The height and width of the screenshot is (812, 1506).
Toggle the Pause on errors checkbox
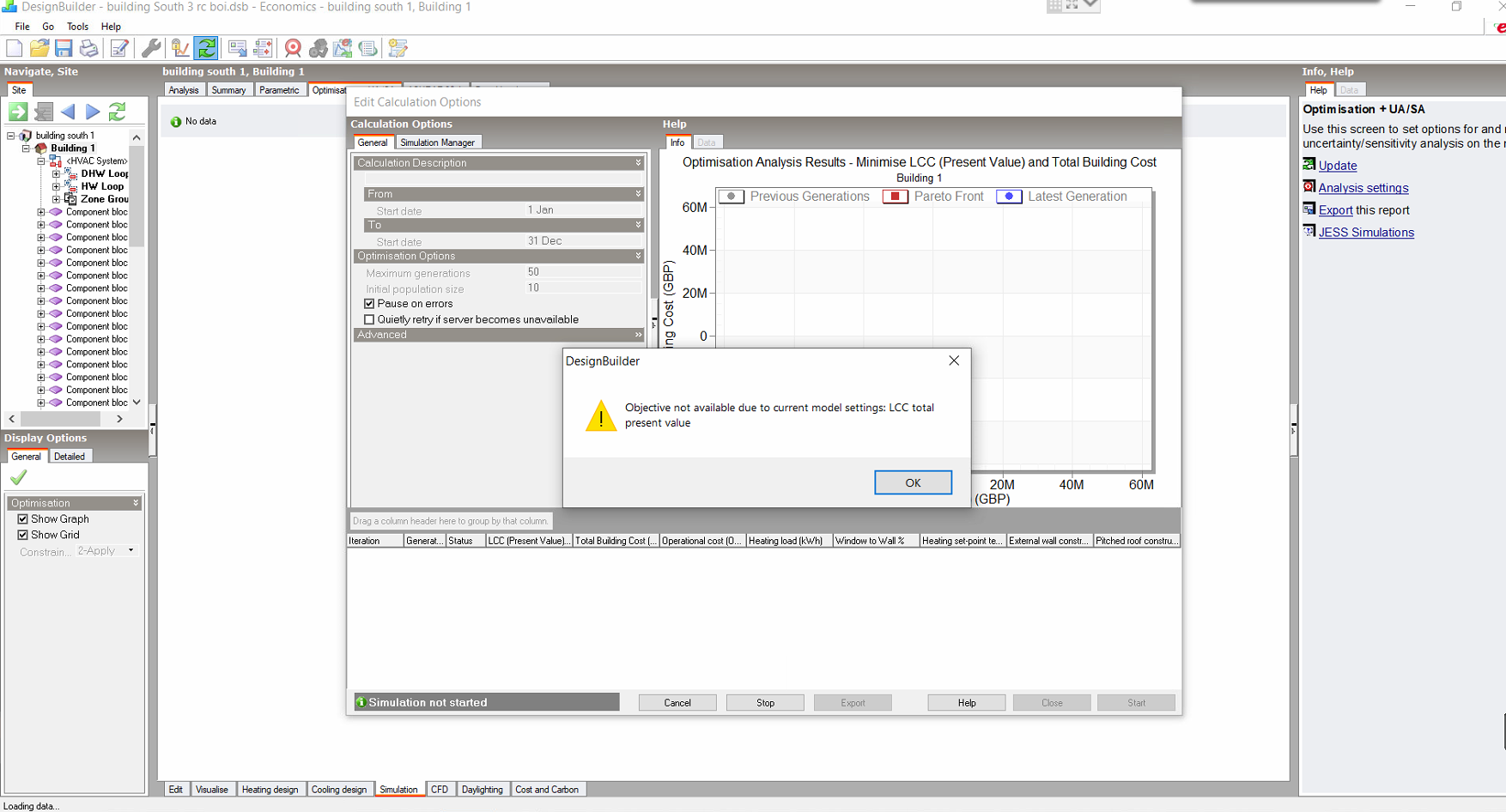pyautogui.click(x=369, y=304)
